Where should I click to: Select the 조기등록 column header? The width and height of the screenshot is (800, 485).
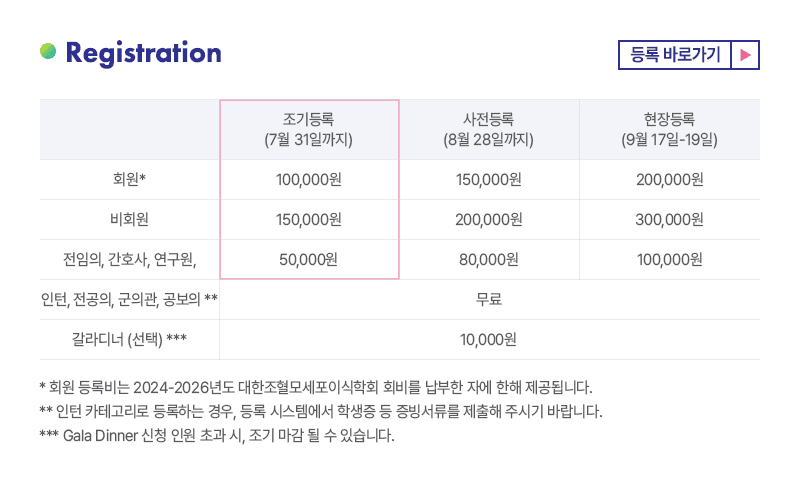pos(309,130)
